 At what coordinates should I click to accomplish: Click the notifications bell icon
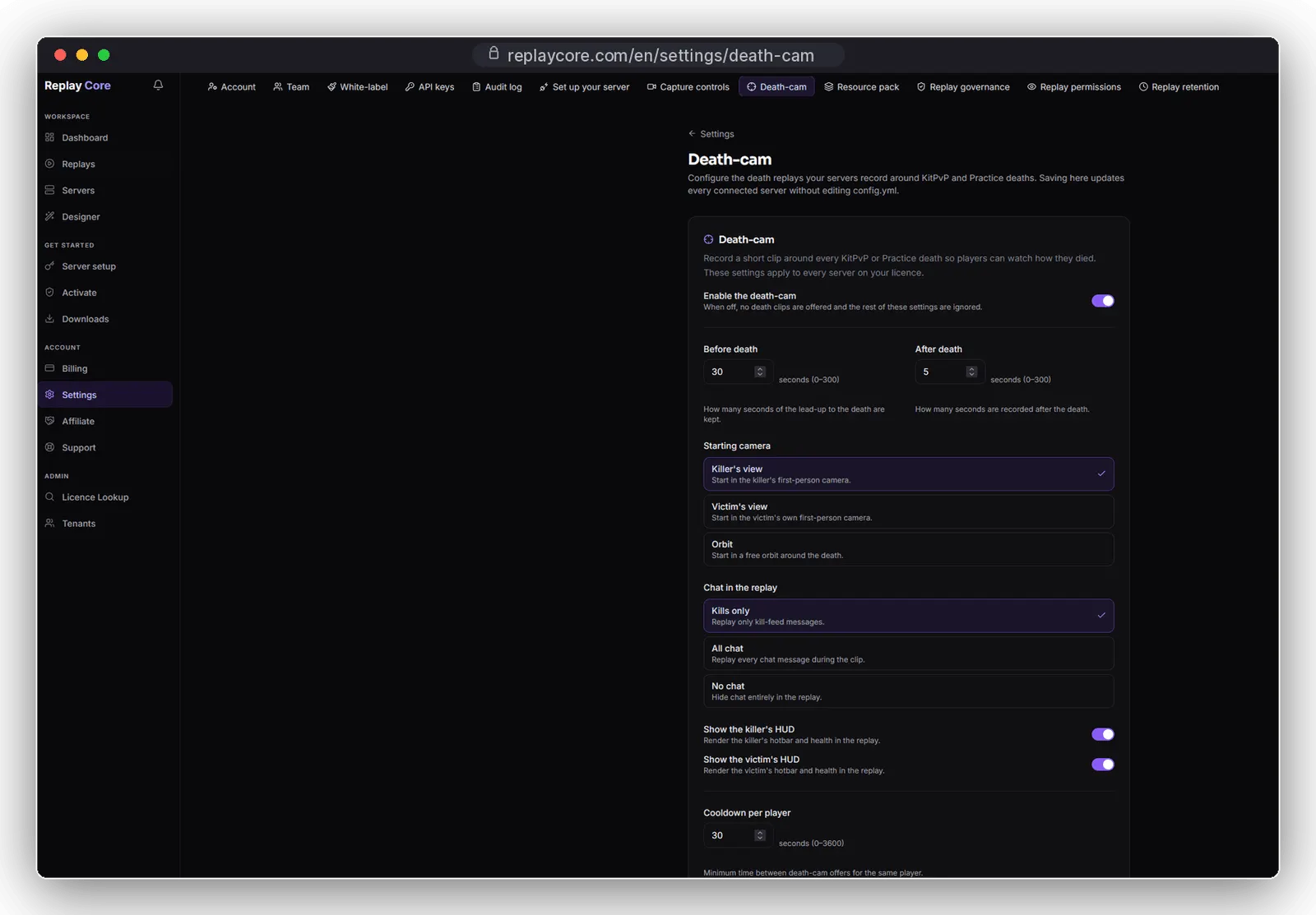(158, 85)
